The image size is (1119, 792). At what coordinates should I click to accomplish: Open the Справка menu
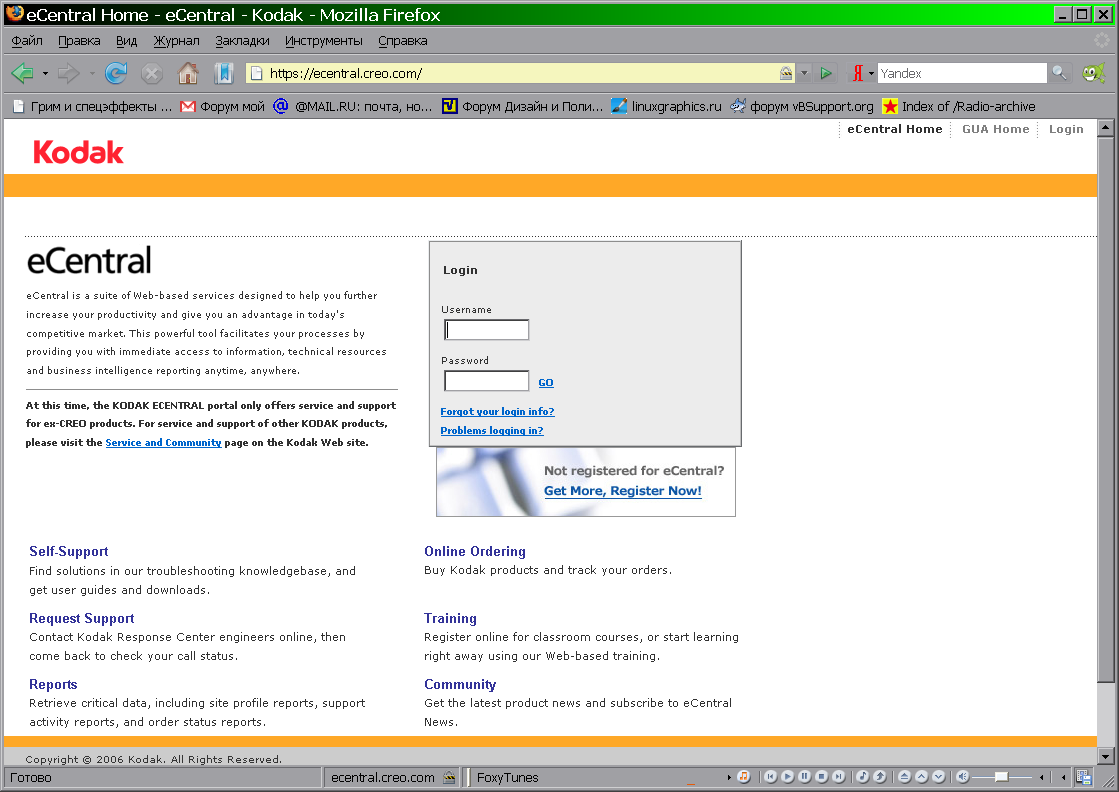(402, 41)
